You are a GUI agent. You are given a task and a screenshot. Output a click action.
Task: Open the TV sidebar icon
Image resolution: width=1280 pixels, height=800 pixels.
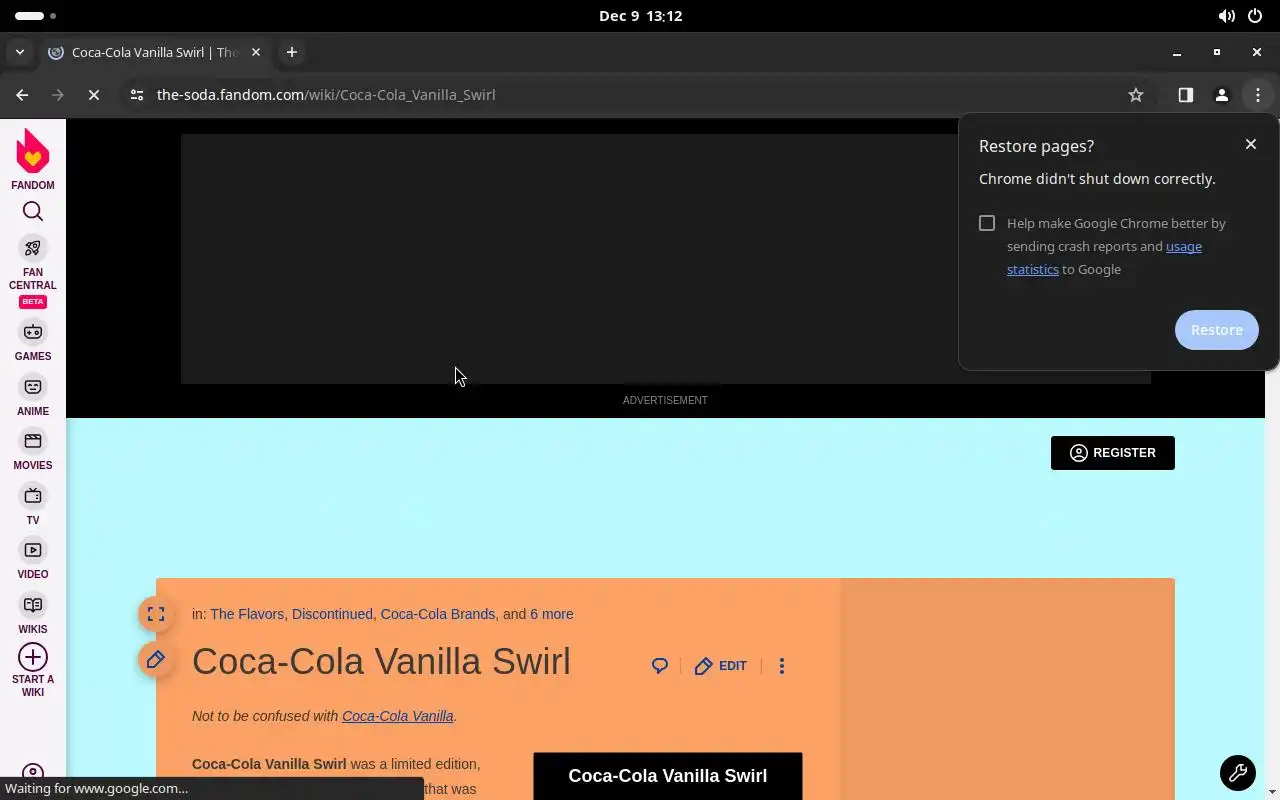(x=33, y=496)
